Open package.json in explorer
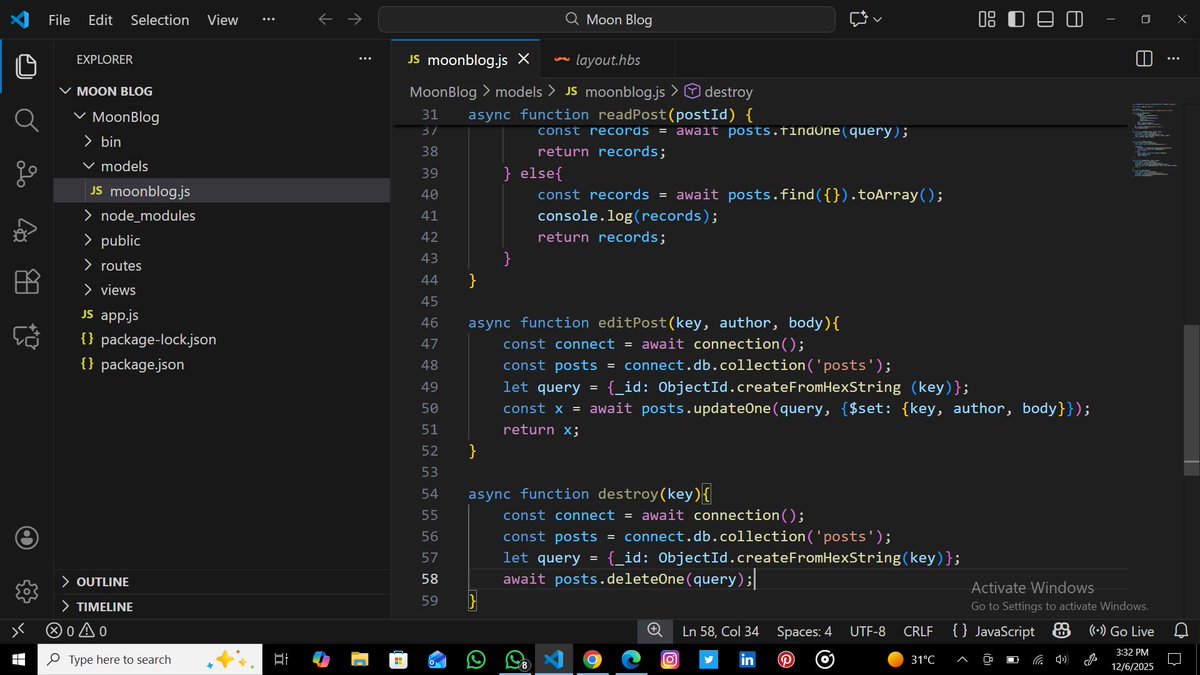The image size is (1200, 675). 221,364
